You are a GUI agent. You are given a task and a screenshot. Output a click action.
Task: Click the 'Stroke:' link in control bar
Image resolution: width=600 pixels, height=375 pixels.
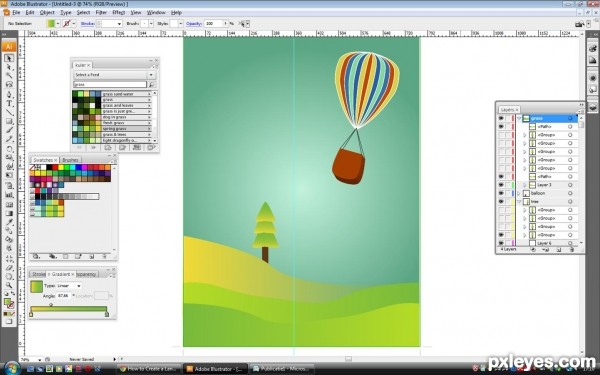click(x=88, y=24)
